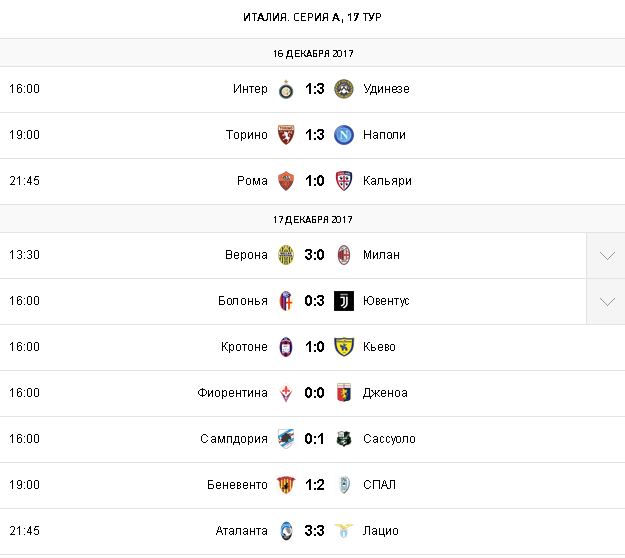Click the Lazio eagle logo
The width and height of the screenshot is (625, 558).
tap(344, 531)
